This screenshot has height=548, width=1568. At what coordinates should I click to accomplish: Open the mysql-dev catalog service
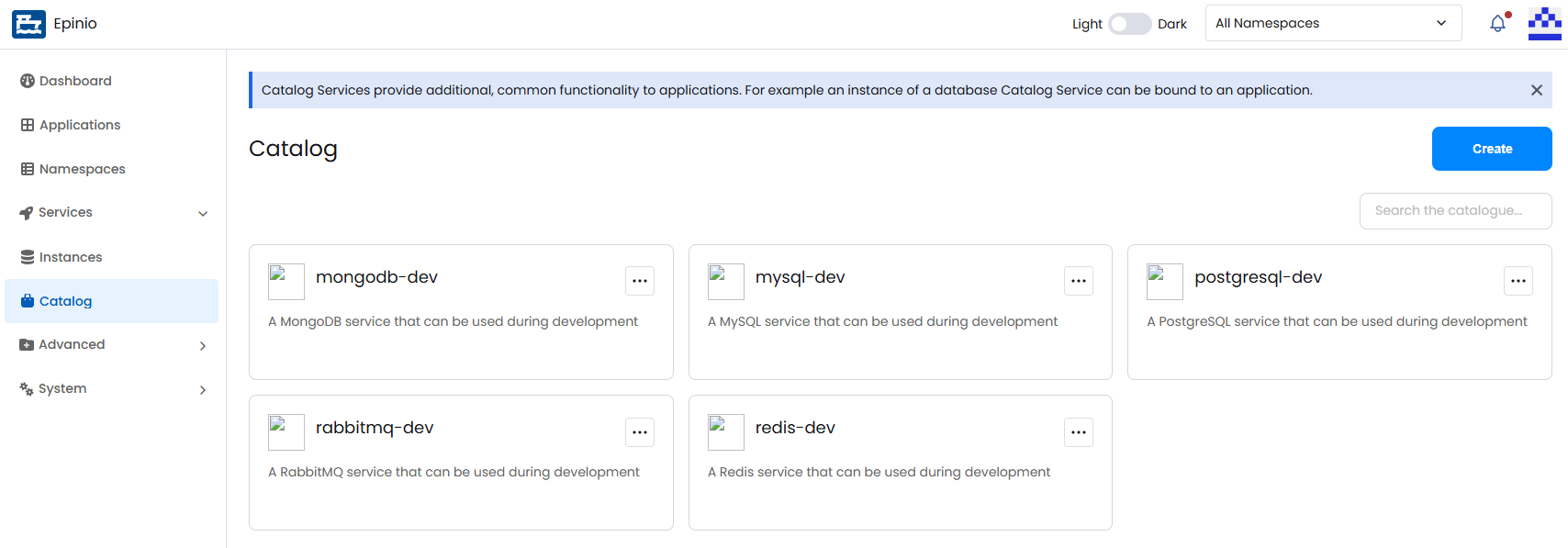pyautogui.click(x=800, y=277)
